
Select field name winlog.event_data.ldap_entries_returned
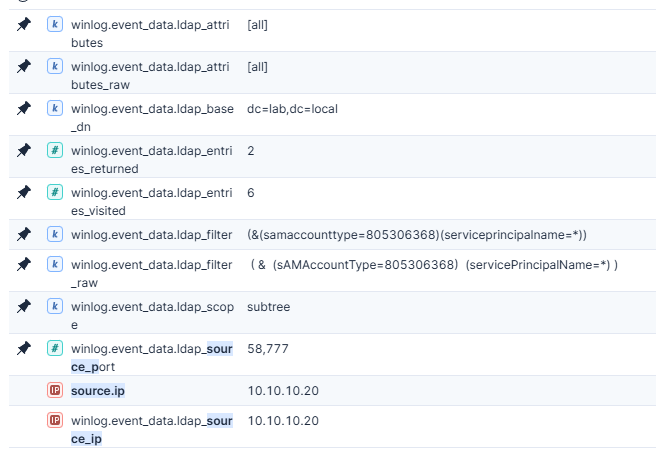pyautogui.click(x=151, y=159)
